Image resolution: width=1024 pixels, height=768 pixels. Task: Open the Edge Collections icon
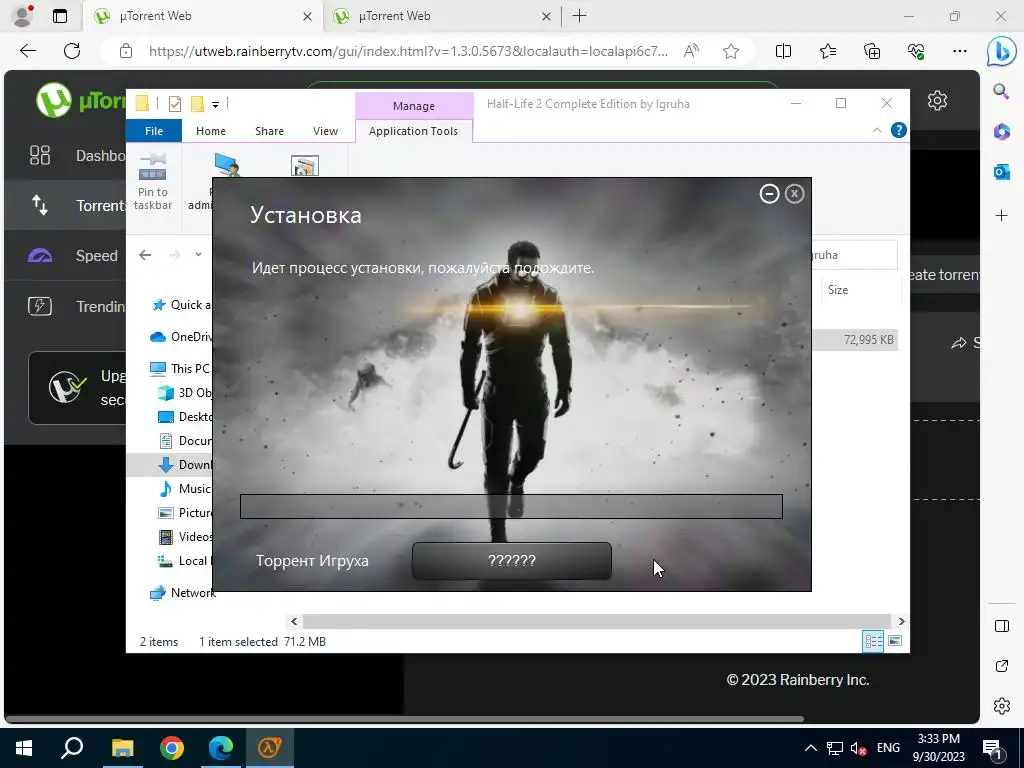872,51
